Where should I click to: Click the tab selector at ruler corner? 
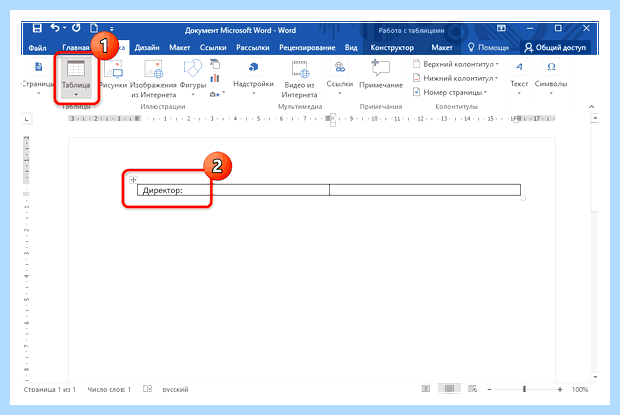(x=27, y=119)
